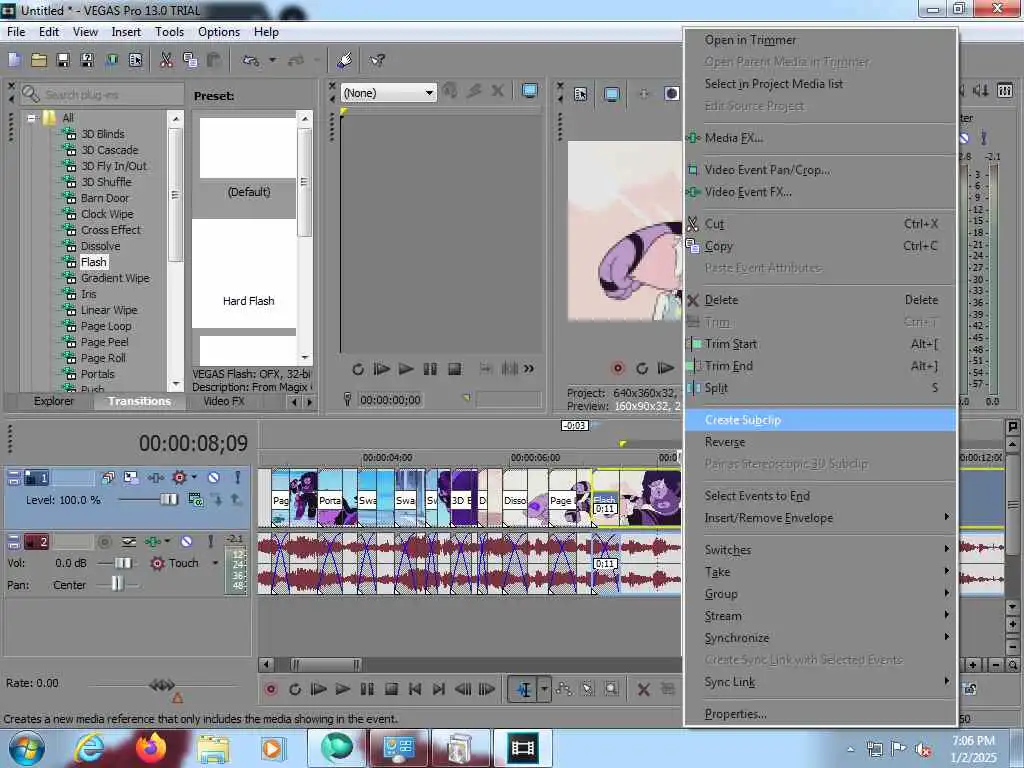Expand the Switches submenu

pos(820,550)
